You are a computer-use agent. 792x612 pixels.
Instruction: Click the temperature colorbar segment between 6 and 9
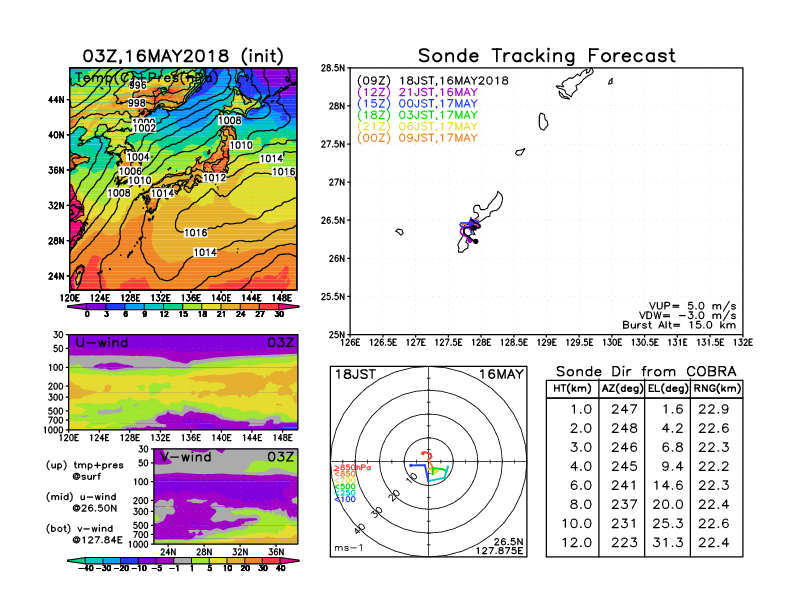(135, 307)
